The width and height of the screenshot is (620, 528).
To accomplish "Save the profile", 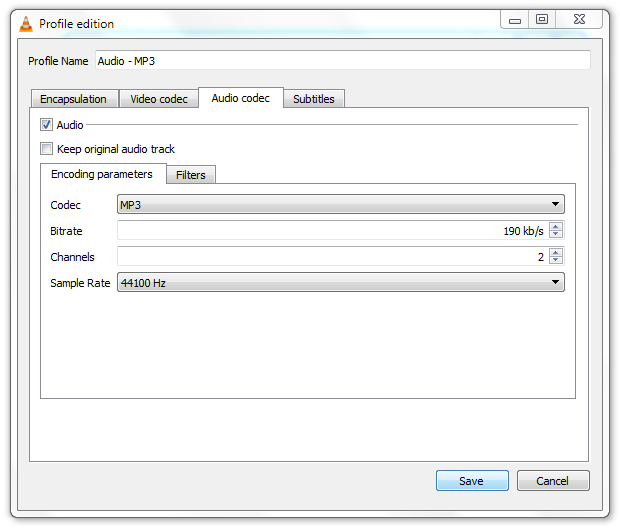I will (x=472, y=481).
